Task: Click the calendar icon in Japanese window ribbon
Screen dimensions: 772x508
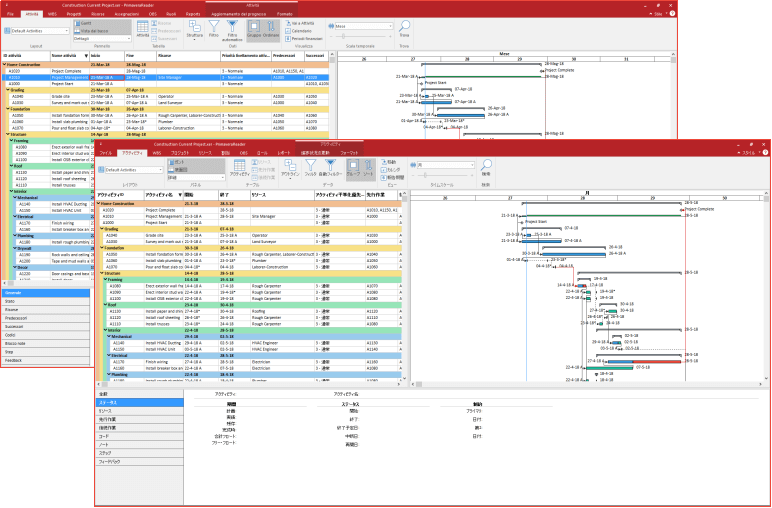Action: pos(384,170)
